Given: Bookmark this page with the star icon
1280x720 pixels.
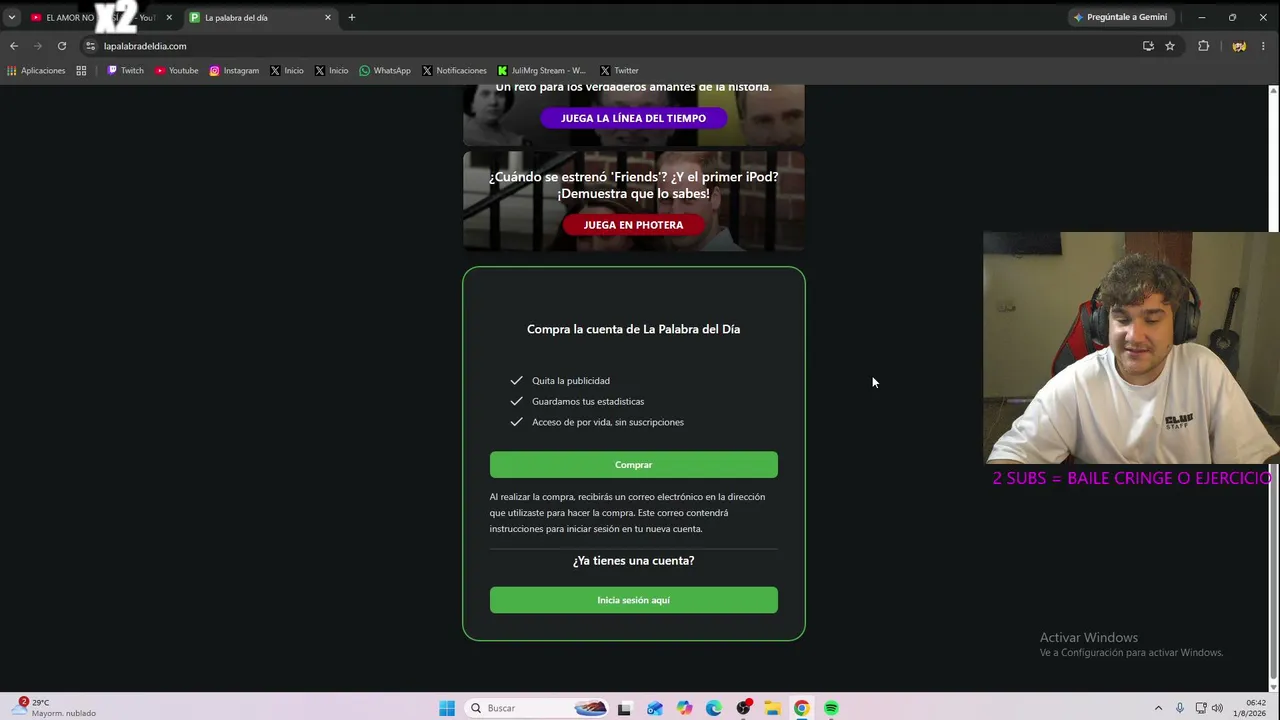Looking at the screenshot, I should click(1170, 46).
